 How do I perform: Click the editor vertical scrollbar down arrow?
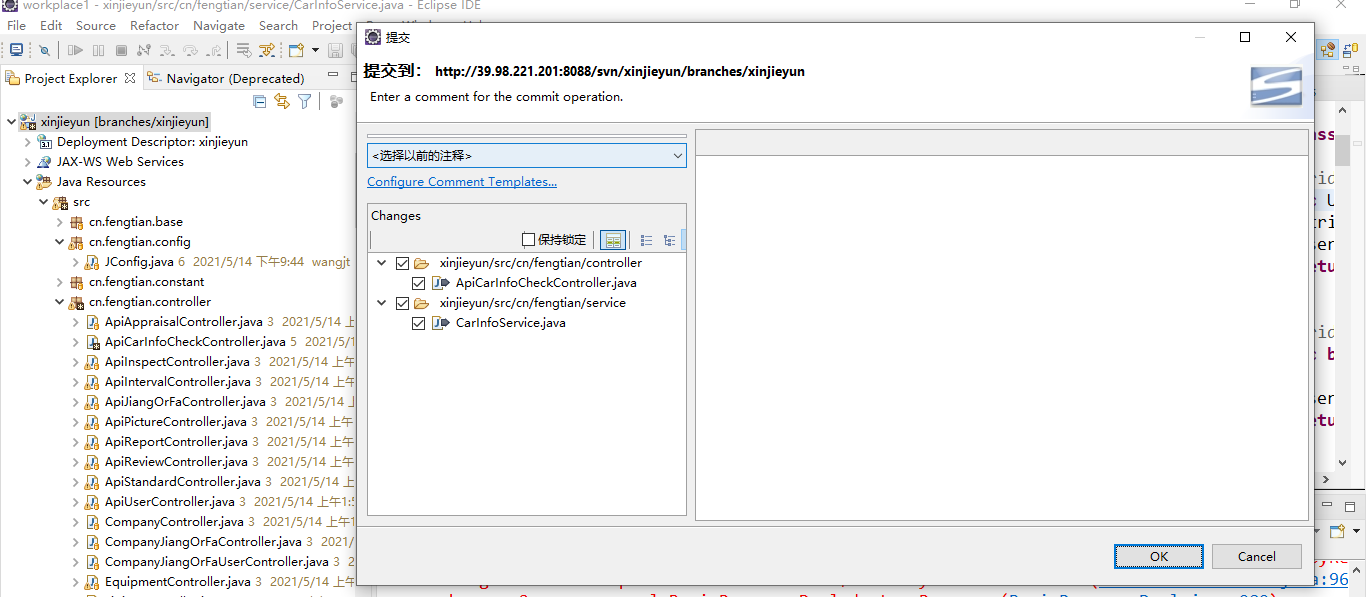click(1343, 463)
